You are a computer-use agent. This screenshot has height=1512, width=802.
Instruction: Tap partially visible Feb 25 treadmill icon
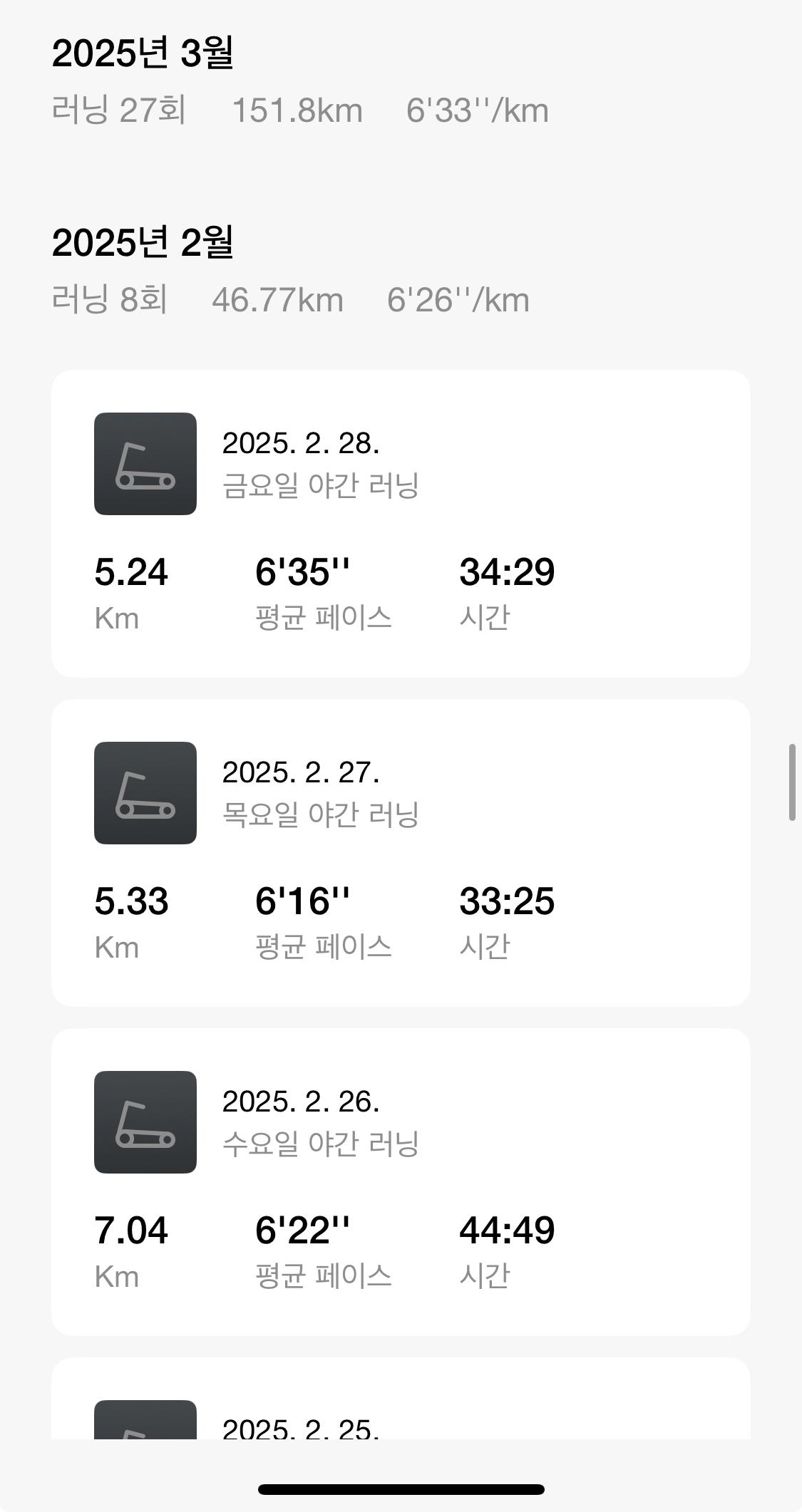145,1420
